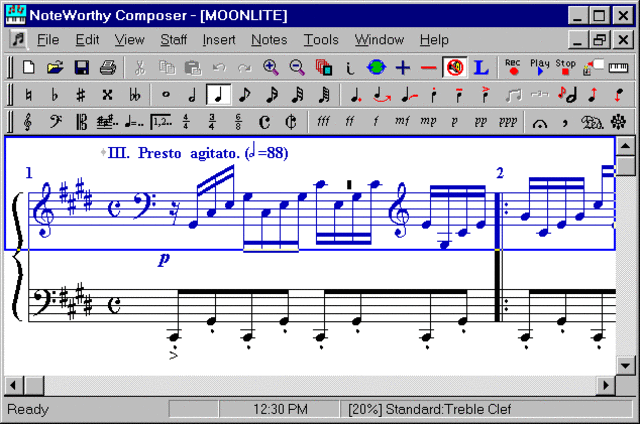Screen dimensions: 640x424
Task: Open the Insert menu
Action: coord(219,40)
